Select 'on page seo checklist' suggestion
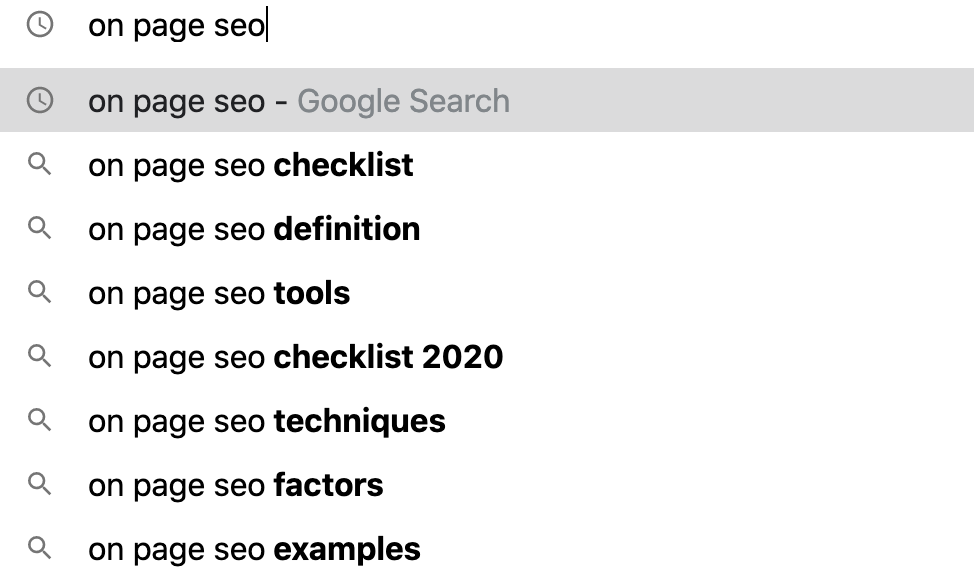The image size is (974, 584). click(250, 165)
